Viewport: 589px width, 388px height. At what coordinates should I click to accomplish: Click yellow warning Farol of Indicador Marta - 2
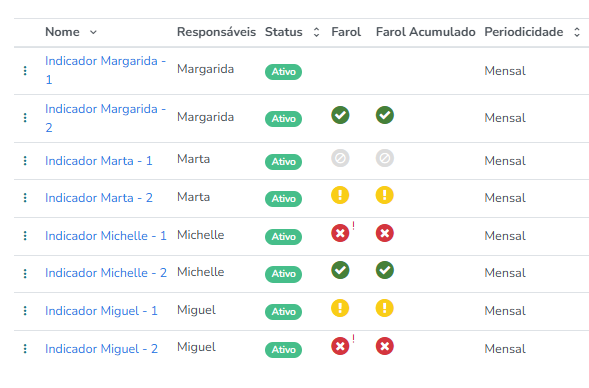tap(340, 195)
